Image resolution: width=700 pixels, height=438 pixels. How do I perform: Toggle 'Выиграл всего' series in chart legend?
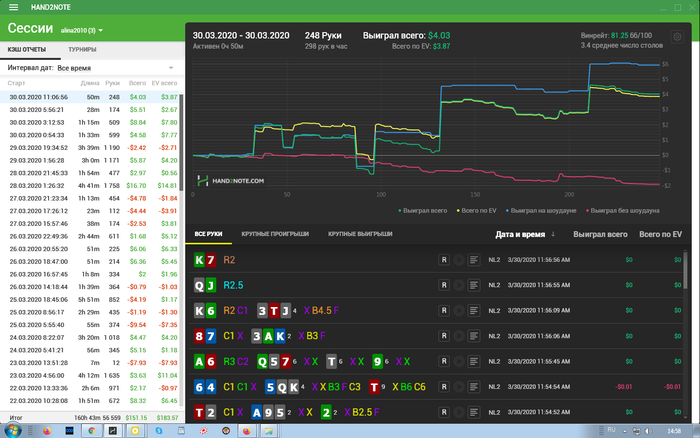422,211
